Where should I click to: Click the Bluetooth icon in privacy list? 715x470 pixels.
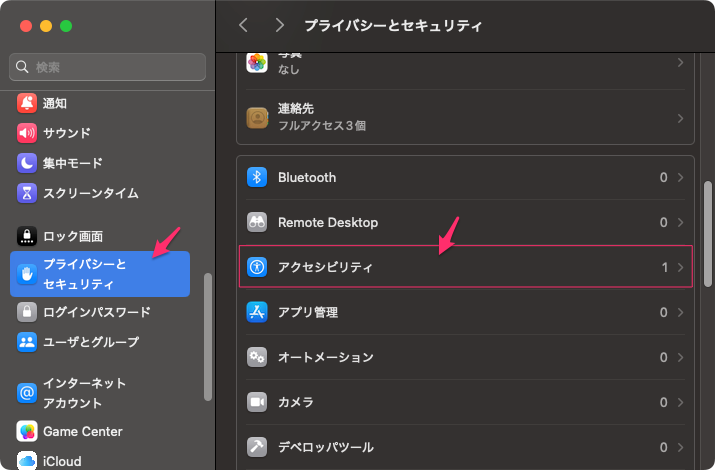tap(257, 177)
